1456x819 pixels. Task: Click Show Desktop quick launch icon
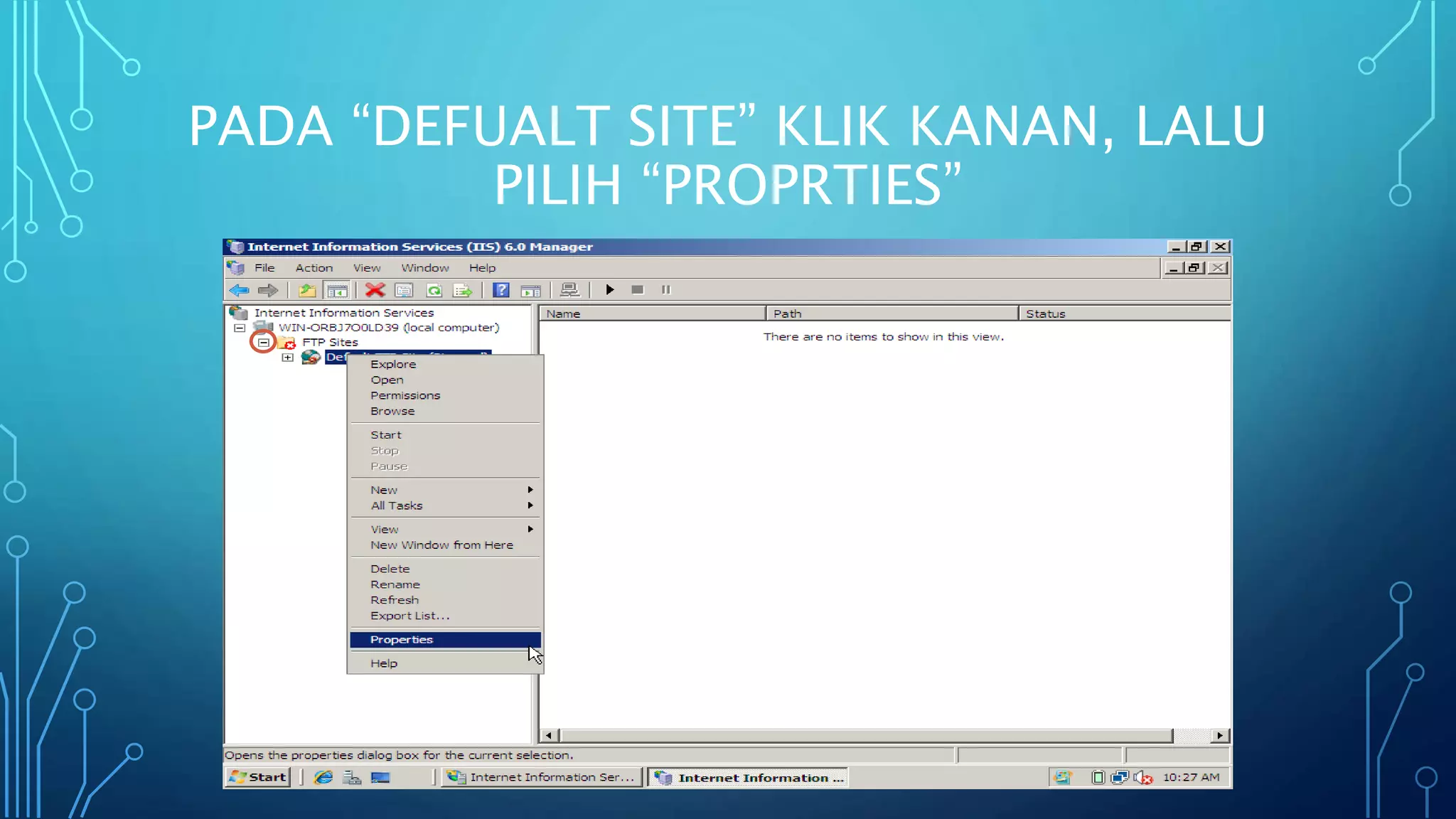(x=380, y=778)
